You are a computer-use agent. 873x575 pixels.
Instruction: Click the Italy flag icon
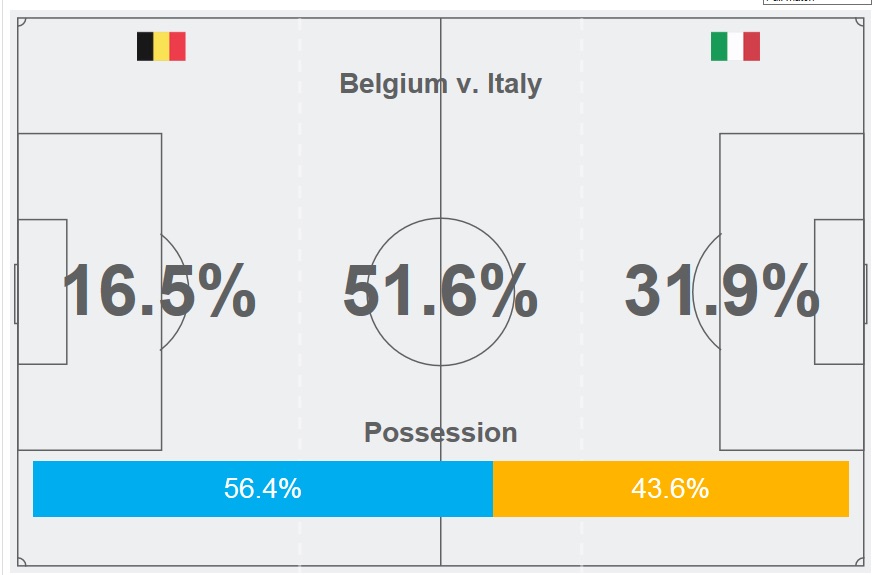(x=735, y=47)
